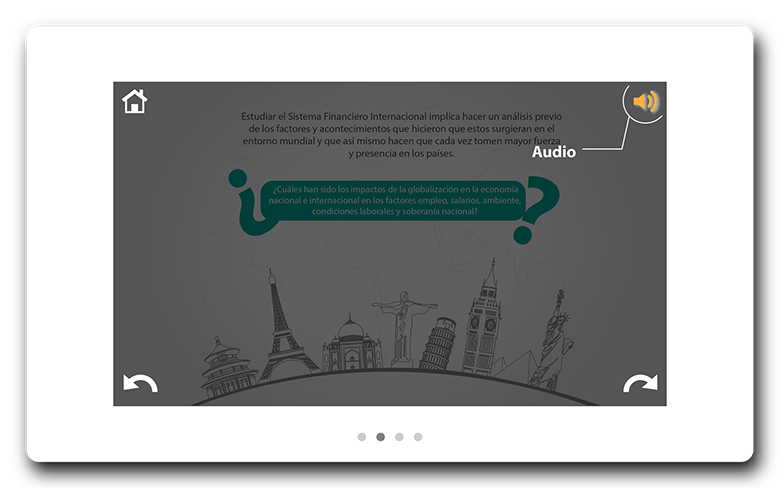Select the Big Ben clock tower
Image resolution: width=780 pixels, height=488 pixels.
pos(485,320)
